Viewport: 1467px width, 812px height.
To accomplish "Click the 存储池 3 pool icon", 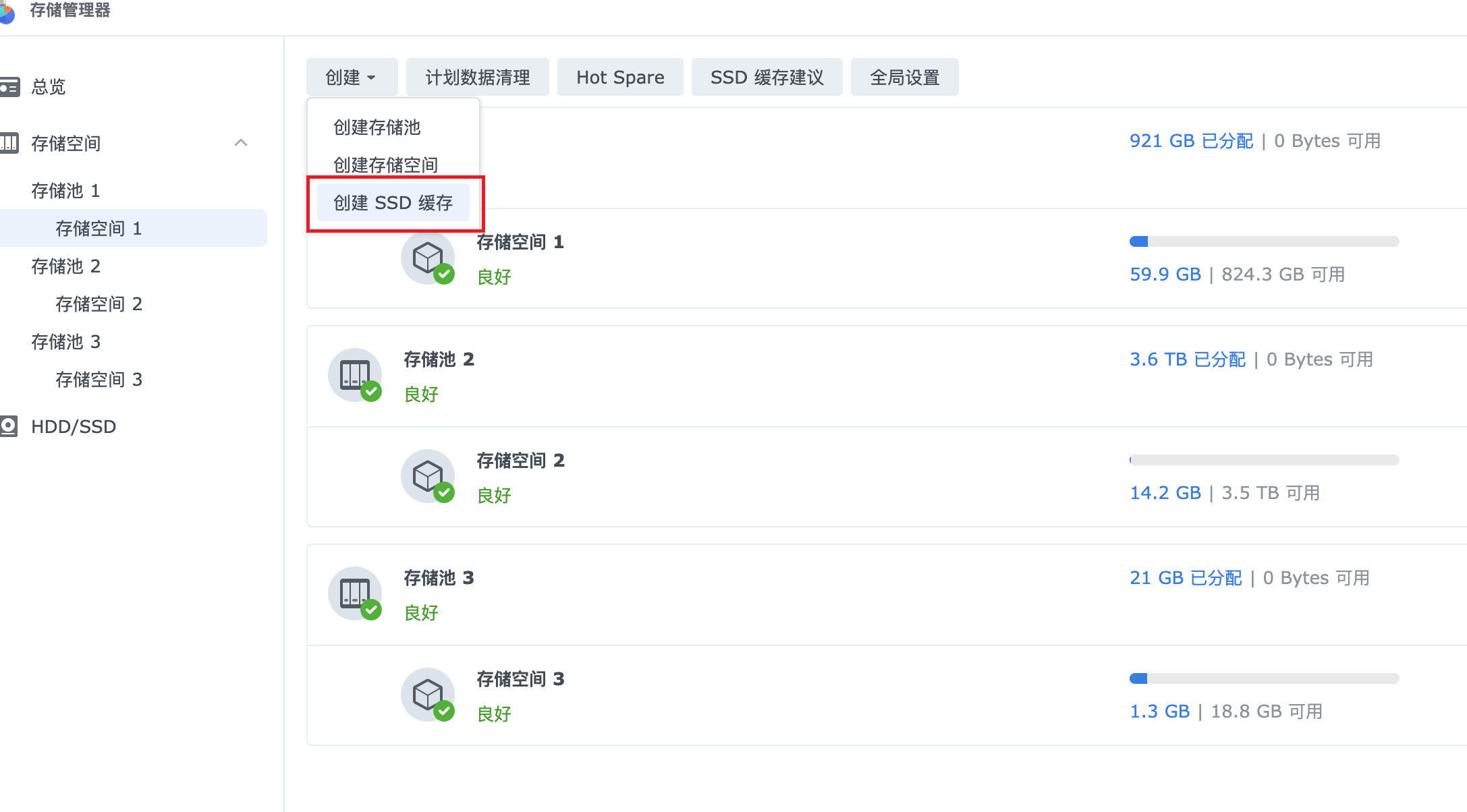I will (355, 593).
